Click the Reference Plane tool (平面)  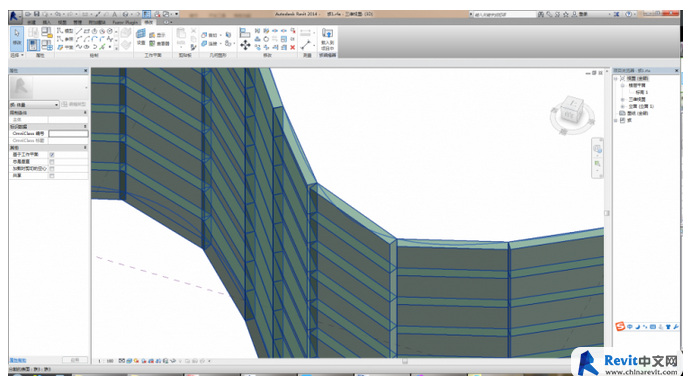pyautogui.click(x=65, y=47)
